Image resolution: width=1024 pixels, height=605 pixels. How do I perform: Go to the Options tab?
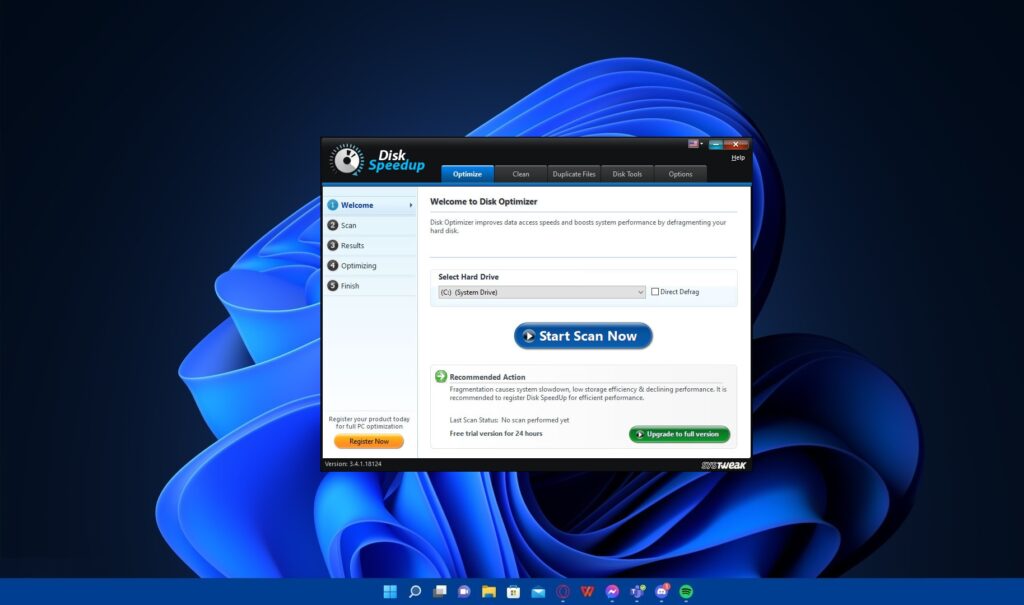click(680, 174)
